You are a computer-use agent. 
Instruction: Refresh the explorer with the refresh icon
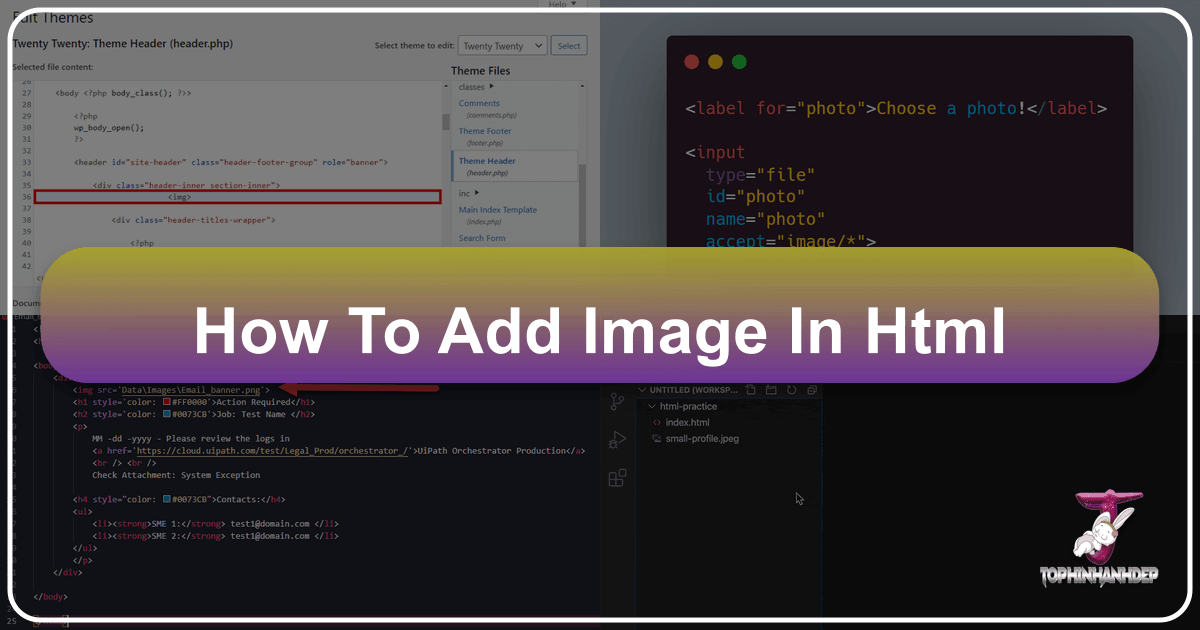(x=792, y=389)
